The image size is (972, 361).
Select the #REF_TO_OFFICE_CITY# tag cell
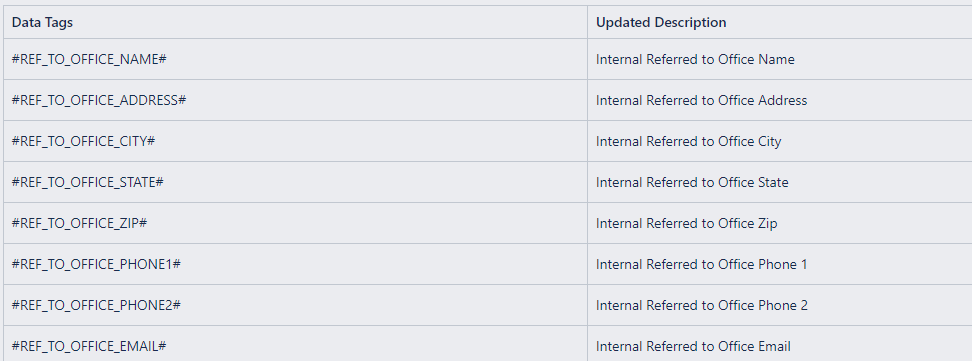(295, 141)
